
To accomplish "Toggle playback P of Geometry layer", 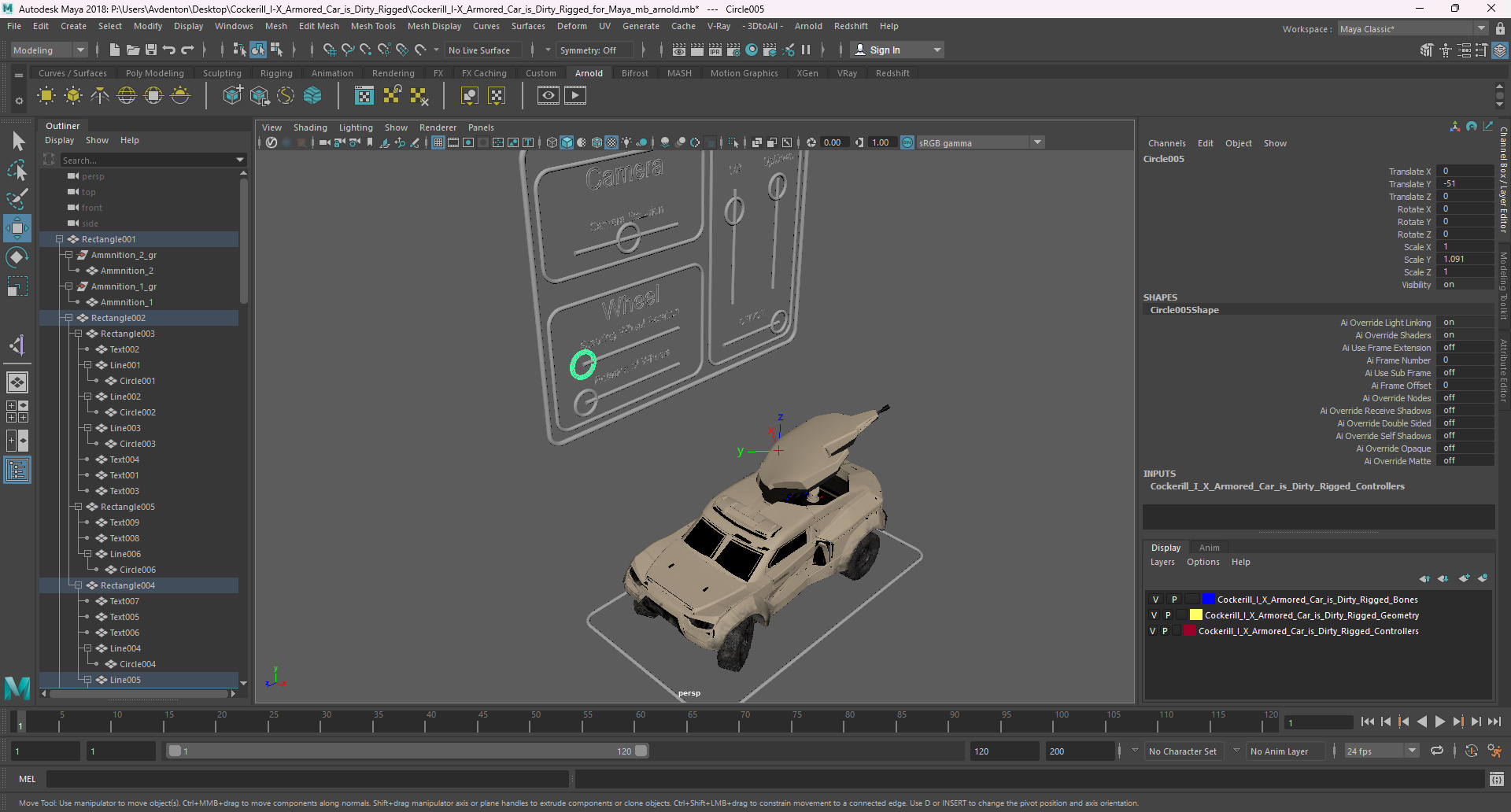I will (1168, 615).
